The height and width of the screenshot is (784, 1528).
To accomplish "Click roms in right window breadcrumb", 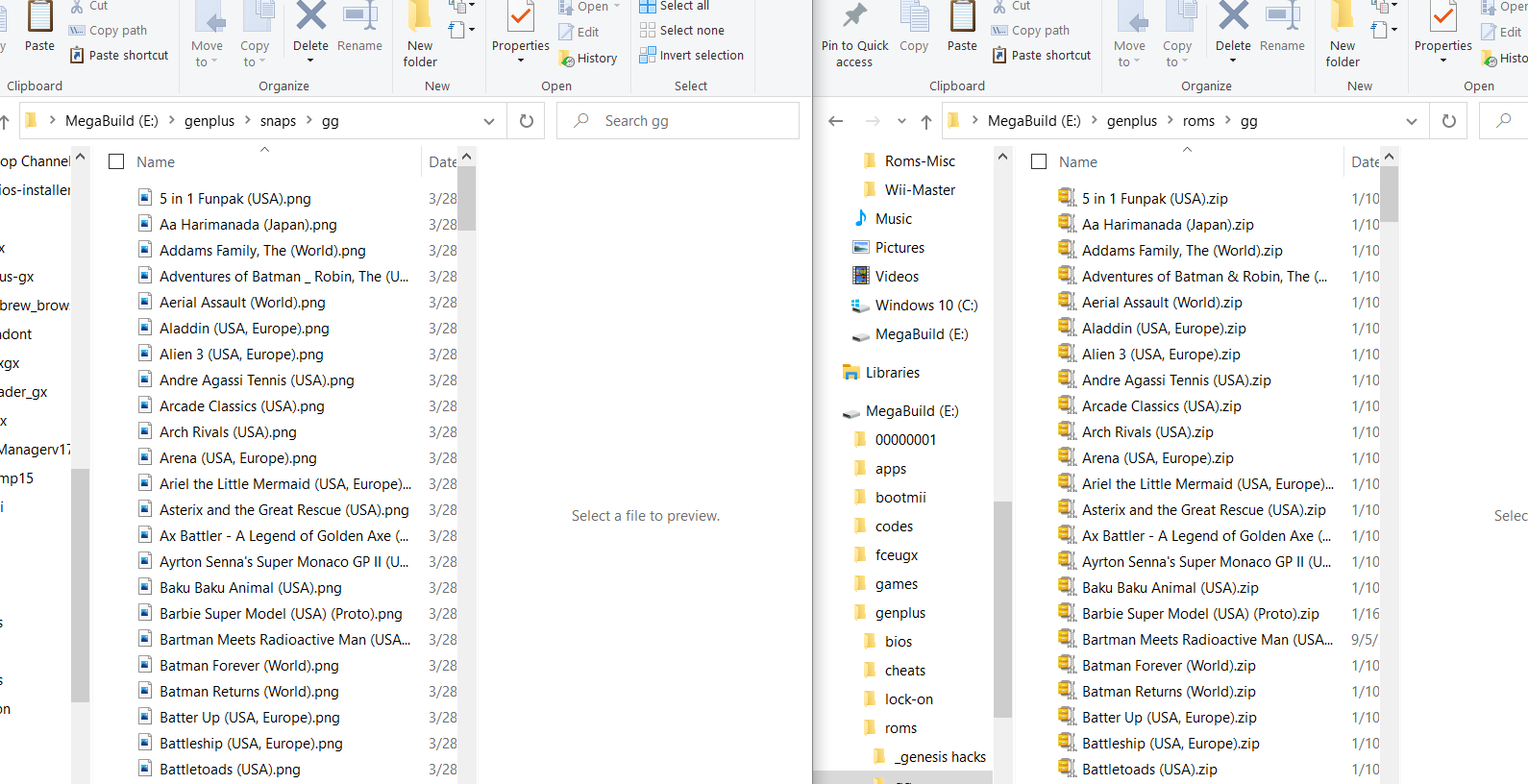I will point(1198,121).
